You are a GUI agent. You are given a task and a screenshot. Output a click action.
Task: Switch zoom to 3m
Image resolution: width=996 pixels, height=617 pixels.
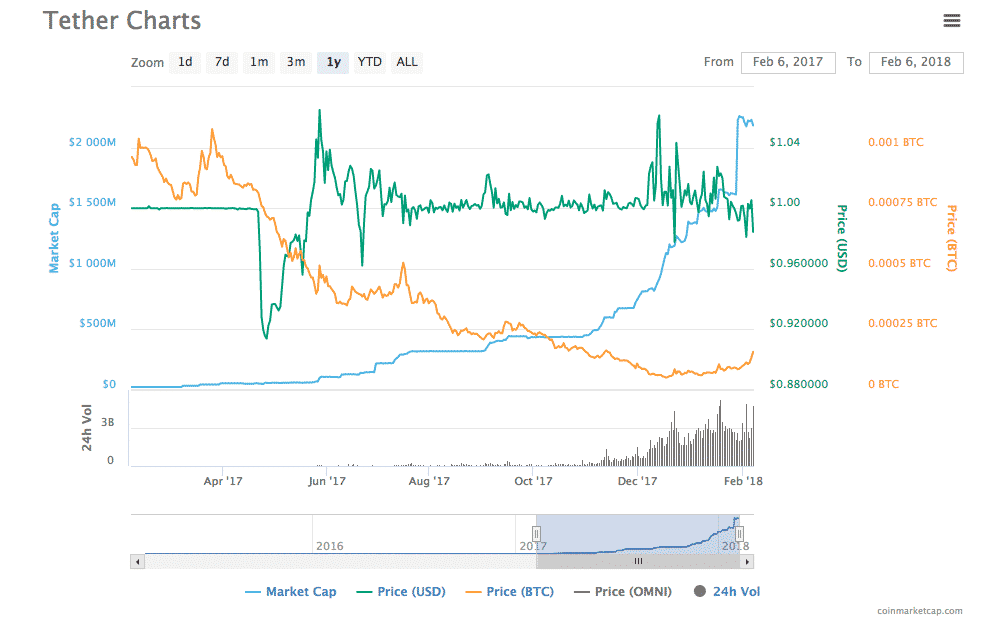(296, 62)
